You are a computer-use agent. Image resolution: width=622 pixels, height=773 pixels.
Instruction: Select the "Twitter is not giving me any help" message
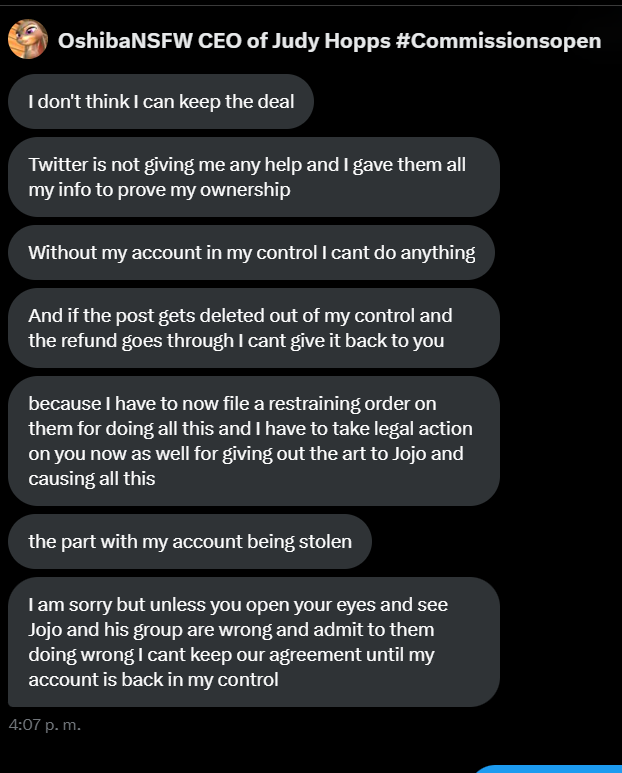click(254, 177)
